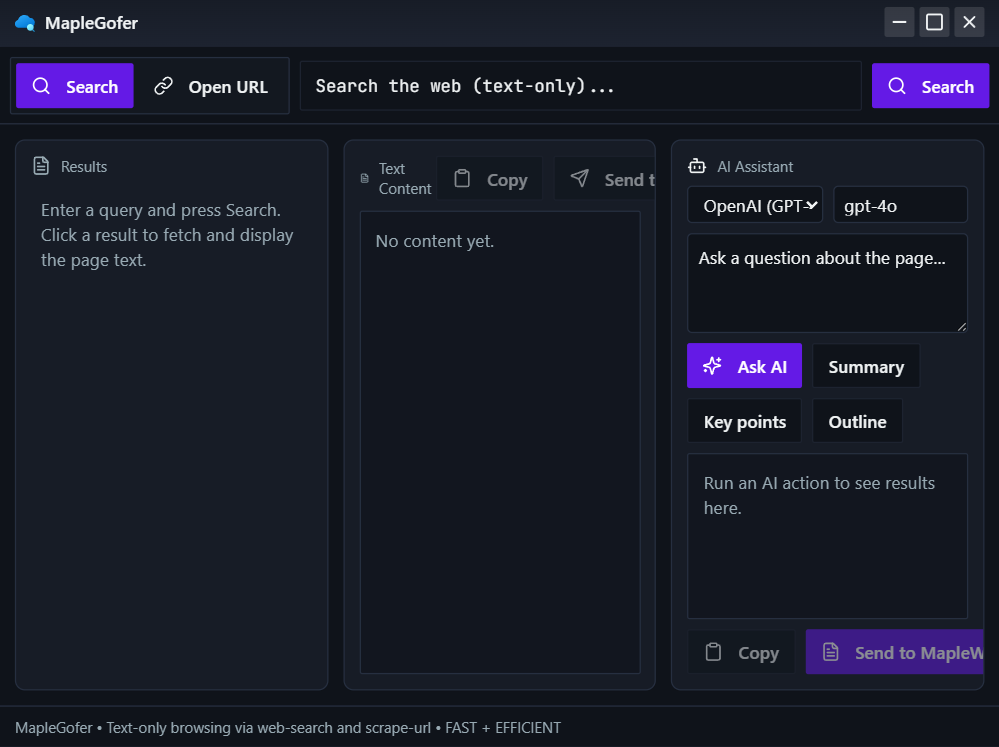Click the 'No content yet.' text area
This screenshot has height=747, width=999.
[x=500, y=442]
